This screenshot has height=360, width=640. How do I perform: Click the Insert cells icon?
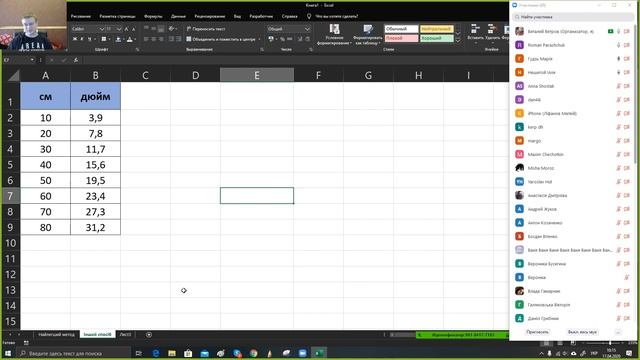click(x=475, y=29)
